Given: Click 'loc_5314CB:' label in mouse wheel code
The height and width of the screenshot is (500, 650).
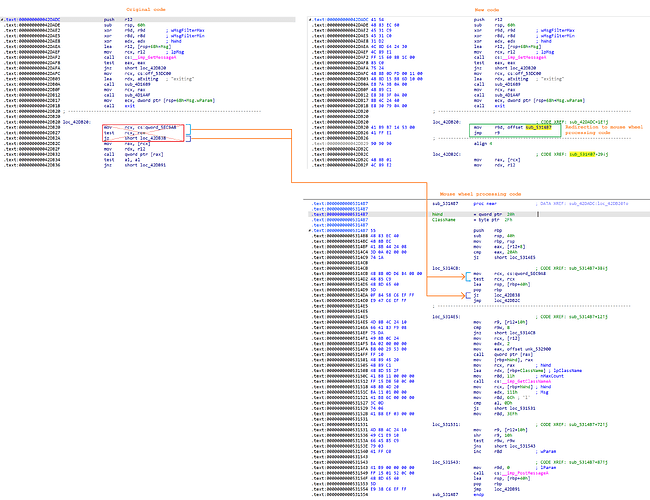Looking at the screenshot, I should [446, 268].
